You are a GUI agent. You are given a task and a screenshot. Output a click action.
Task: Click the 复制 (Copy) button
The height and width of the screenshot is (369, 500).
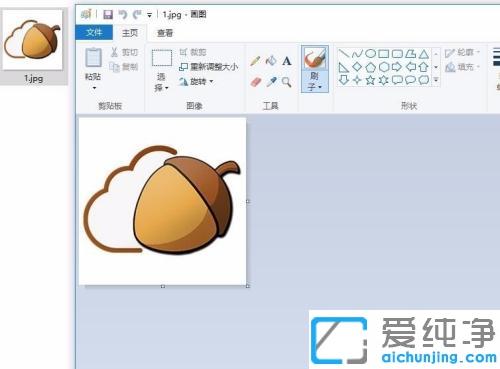pos(124,67)
